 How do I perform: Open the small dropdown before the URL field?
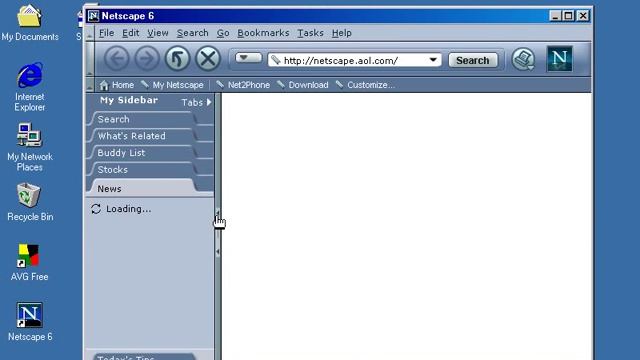click(x=248, y=58)
